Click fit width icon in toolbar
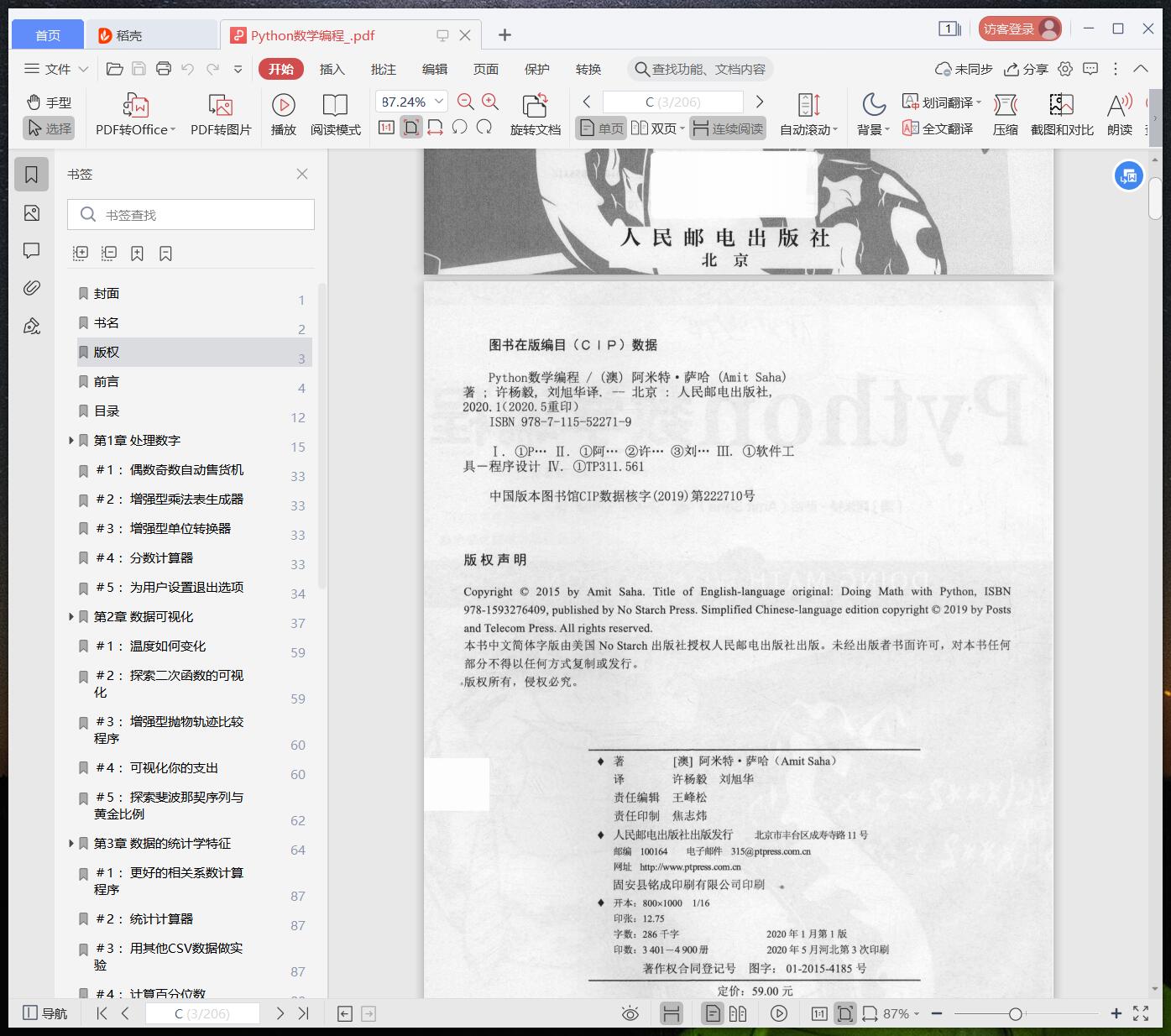 [435, 128]
